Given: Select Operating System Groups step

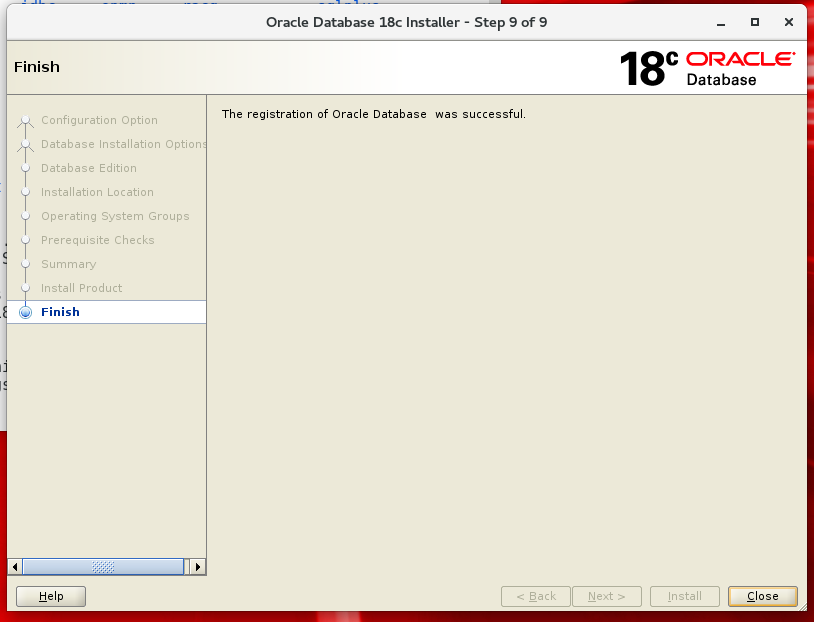Looking at the screenshot, I should pos(115,216).
